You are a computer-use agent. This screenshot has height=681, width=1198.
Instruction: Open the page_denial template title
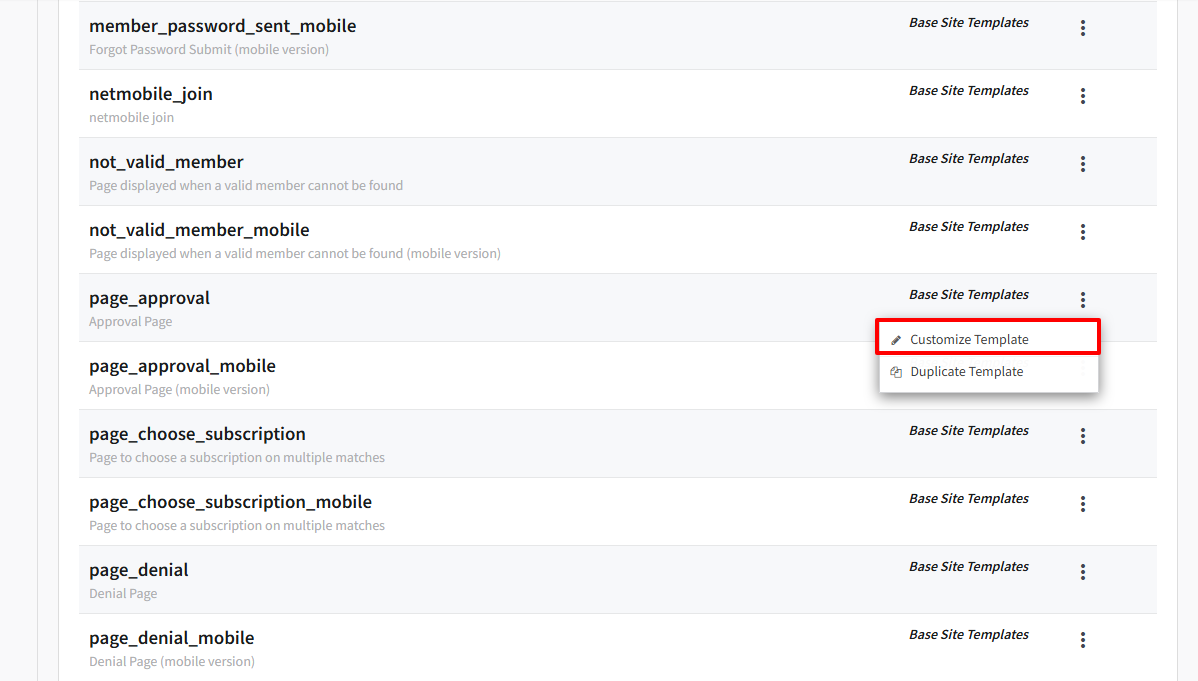138,570
